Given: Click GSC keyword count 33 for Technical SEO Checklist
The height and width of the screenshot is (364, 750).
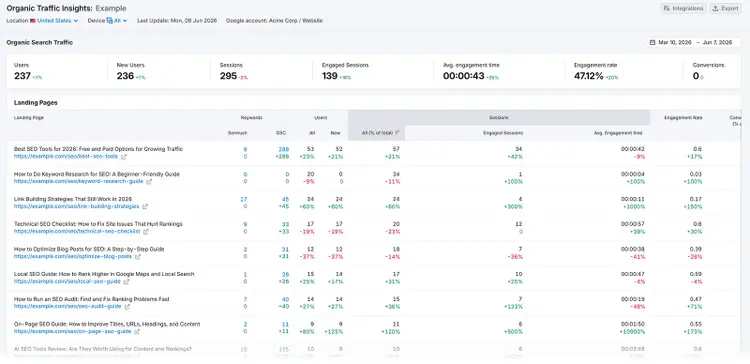Looking at the screenshot, I should pos(286,224).
